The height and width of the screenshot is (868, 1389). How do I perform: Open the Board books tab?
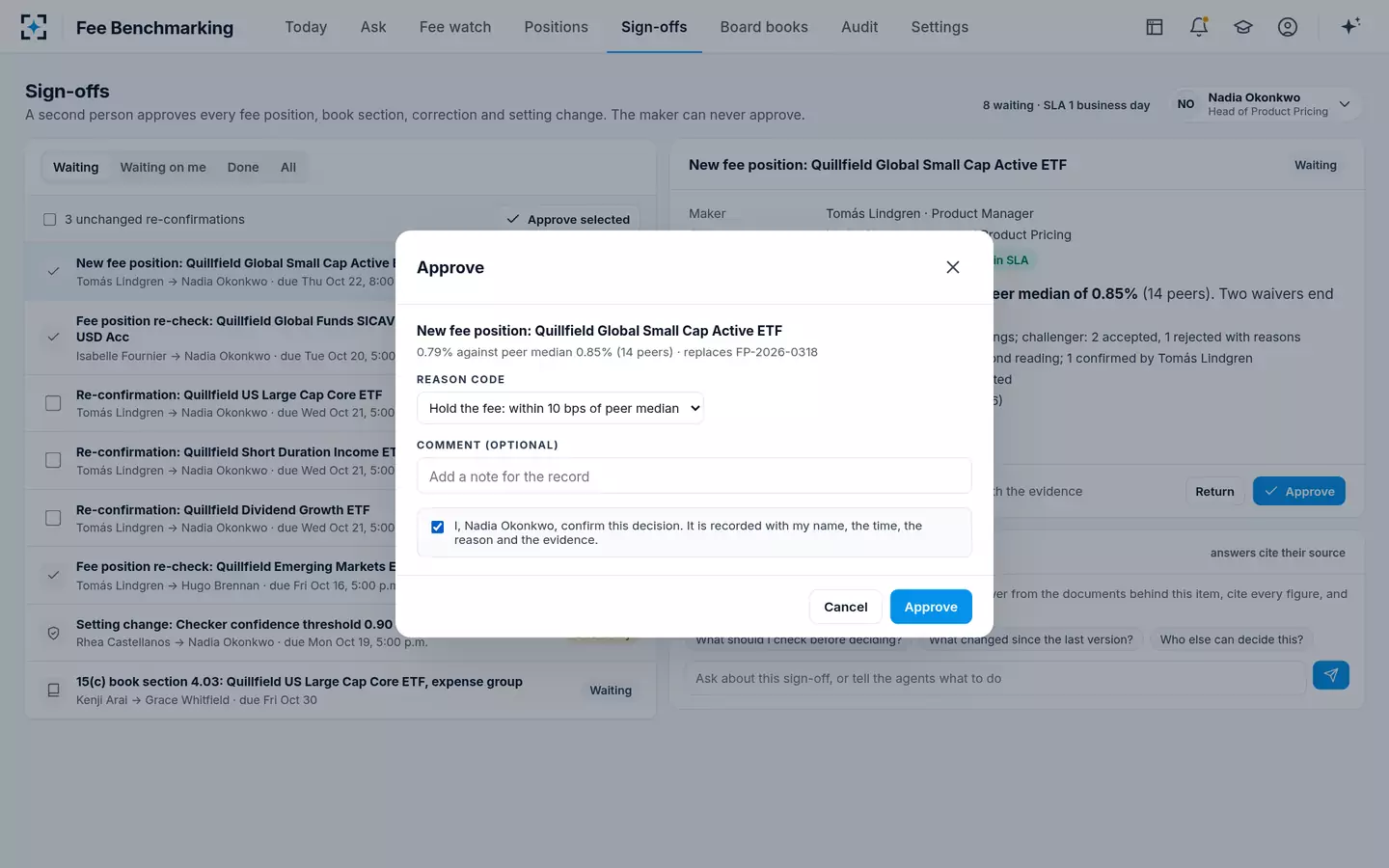click(764, 27)
